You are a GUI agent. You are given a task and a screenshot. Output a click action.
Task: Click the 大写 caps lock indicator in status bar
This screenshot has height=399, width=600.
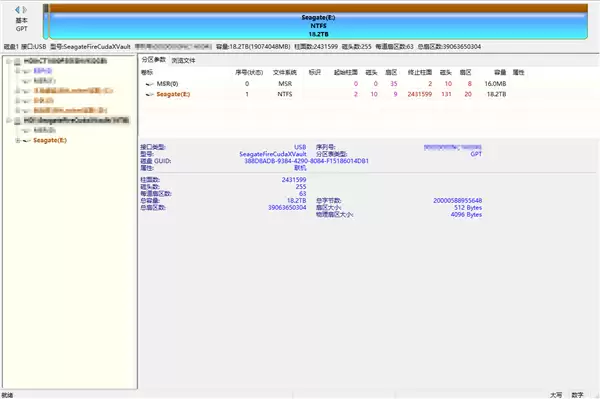click(556, 395)
